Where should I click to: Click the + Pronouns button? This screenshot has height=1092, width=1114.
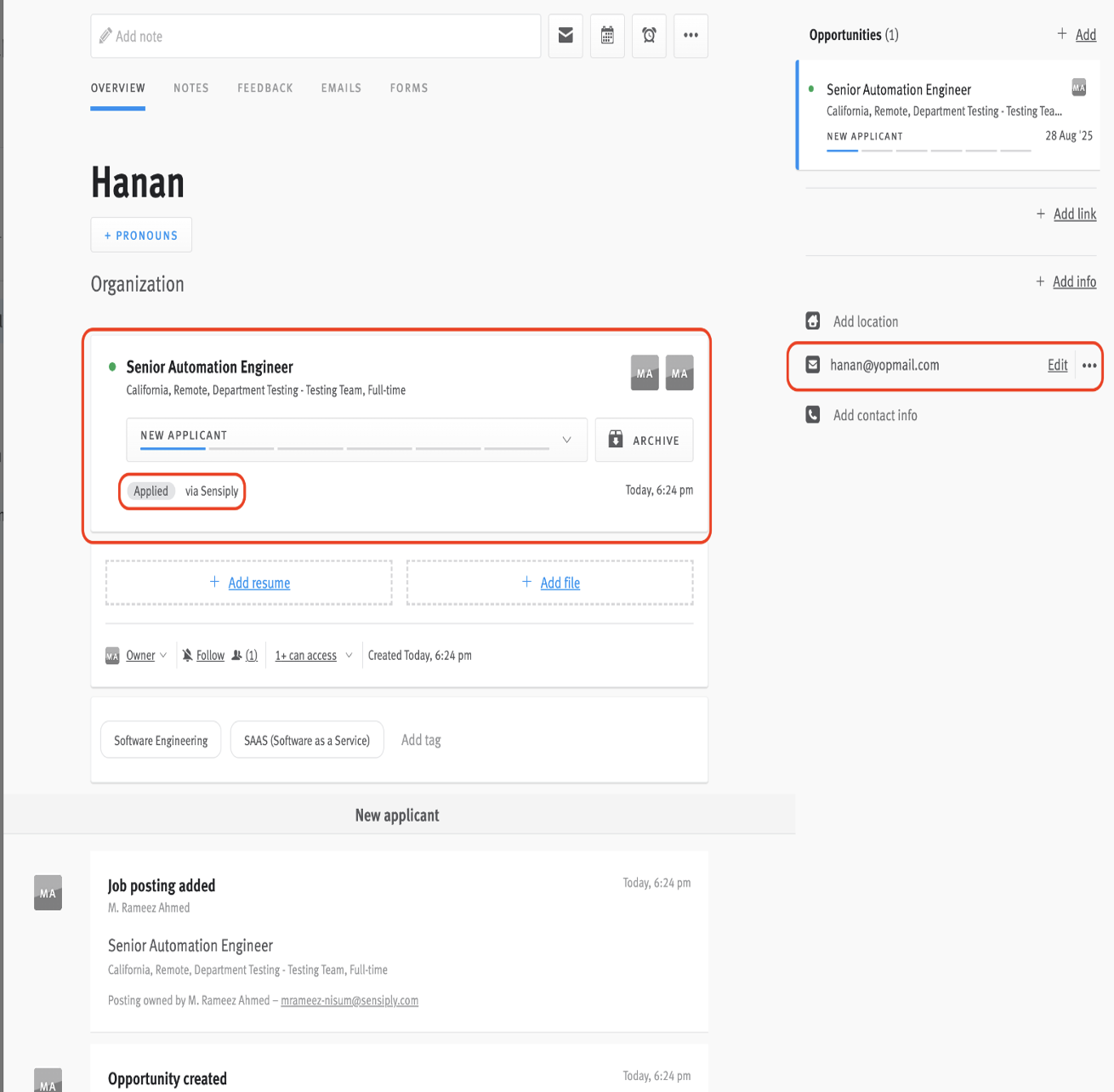tap(141, 236)
